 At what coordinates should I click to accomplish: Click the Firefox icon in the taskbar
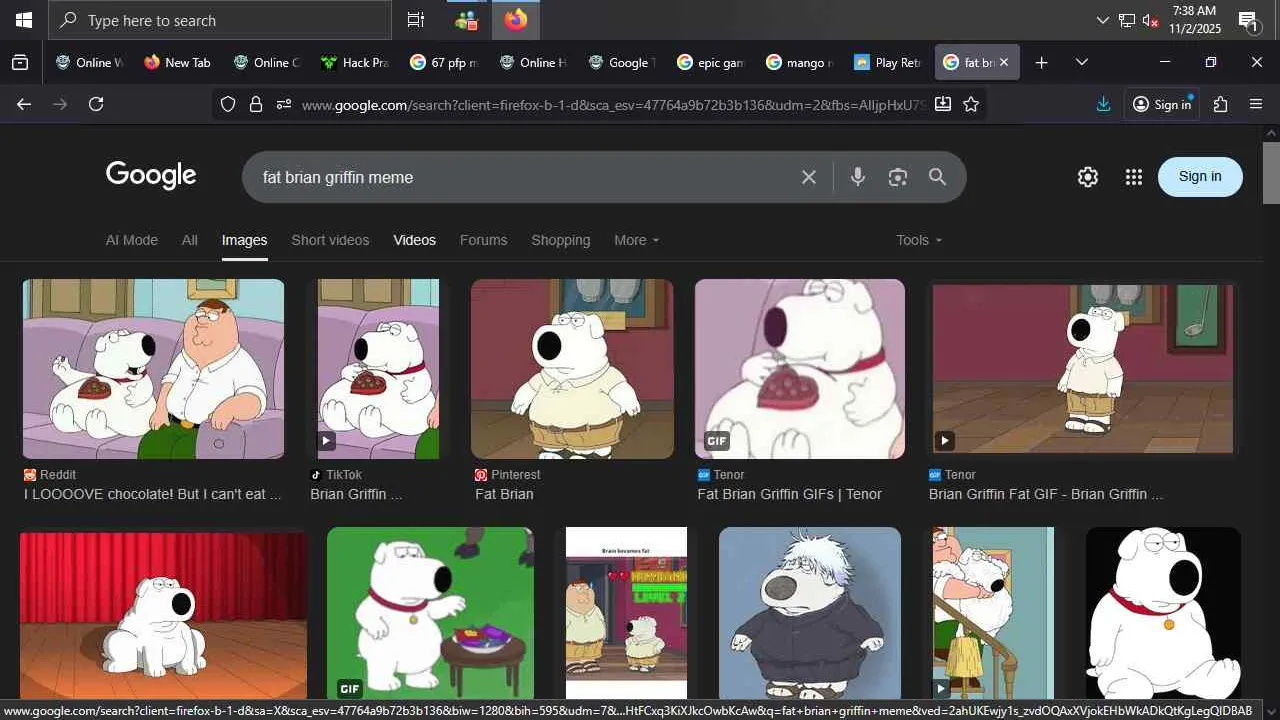pyautogui.click(x=516, y=20)
